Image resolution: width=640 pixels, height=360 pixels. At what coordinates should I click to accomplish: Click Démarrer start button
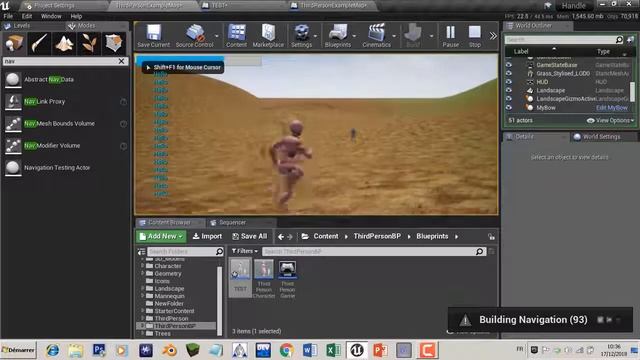(x=19, y=350)
